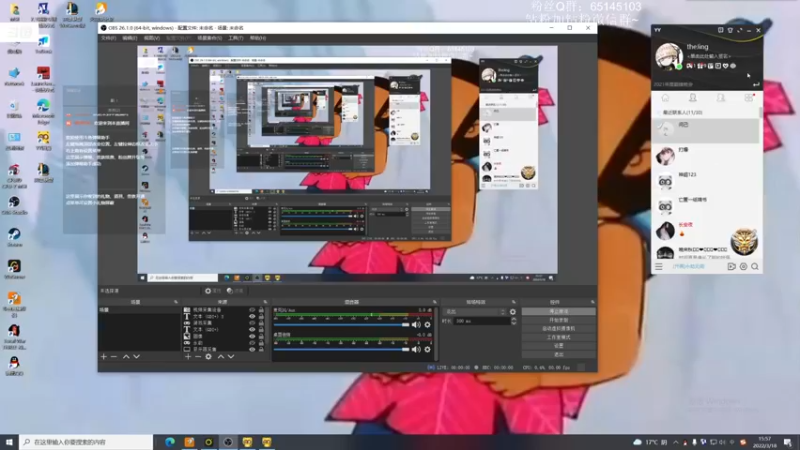The image size is (800, 450).
Task: Open 工具(T) menu in OBS
Action: coord(236,38)
